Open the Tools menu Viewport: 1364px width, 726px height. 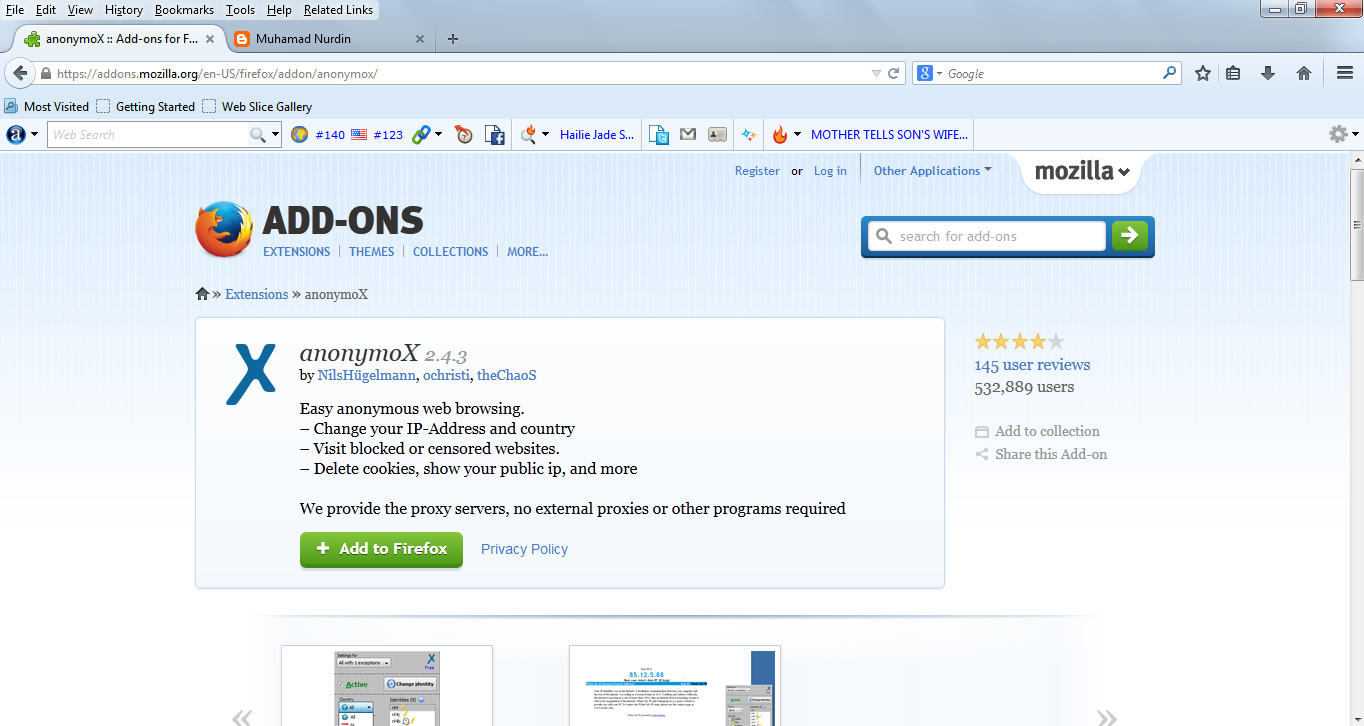pyautogui.click(x=240, y=9)
